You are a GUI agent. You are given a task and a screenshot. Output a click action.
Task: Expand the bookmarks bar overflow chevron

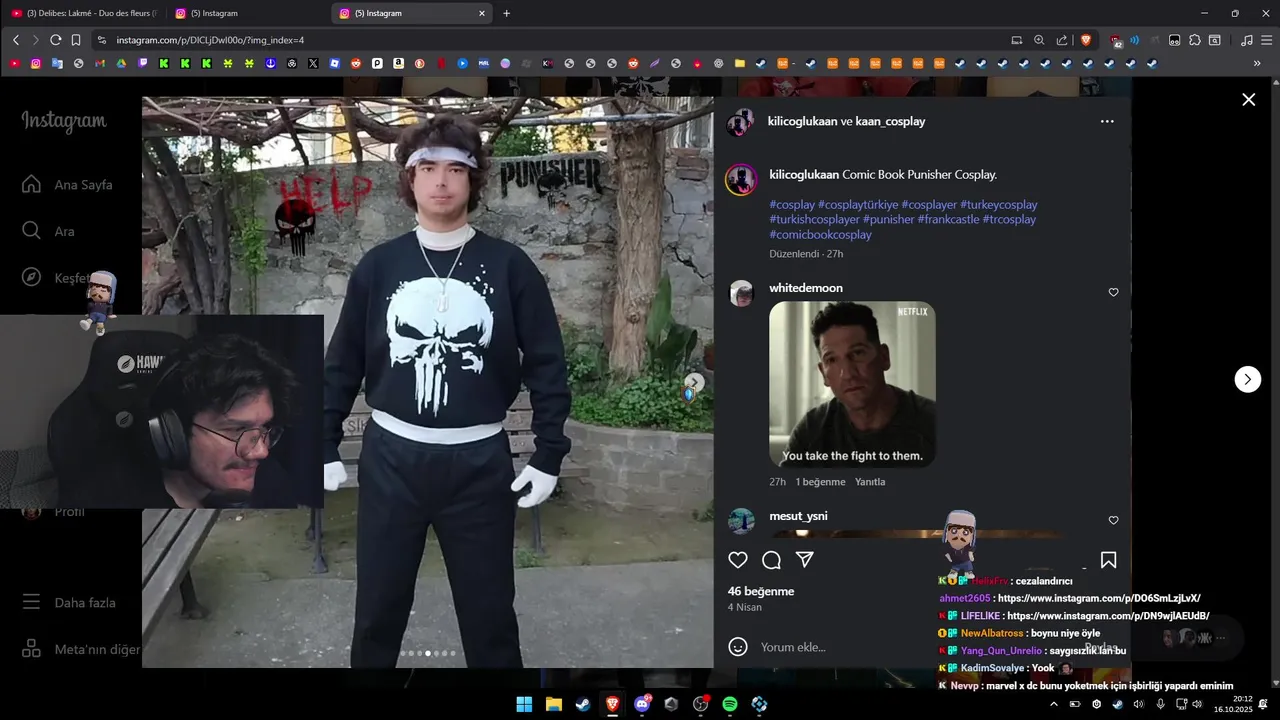pyautogui.click(x=1257, y=63)
